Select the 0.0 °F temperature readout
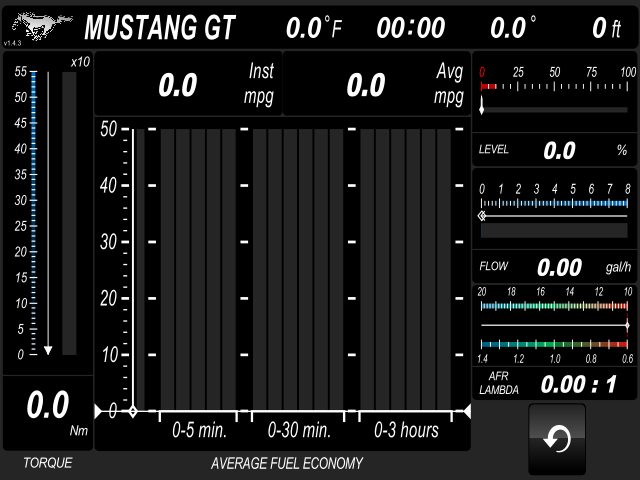 pyautogui.click(x=314, y=28)
